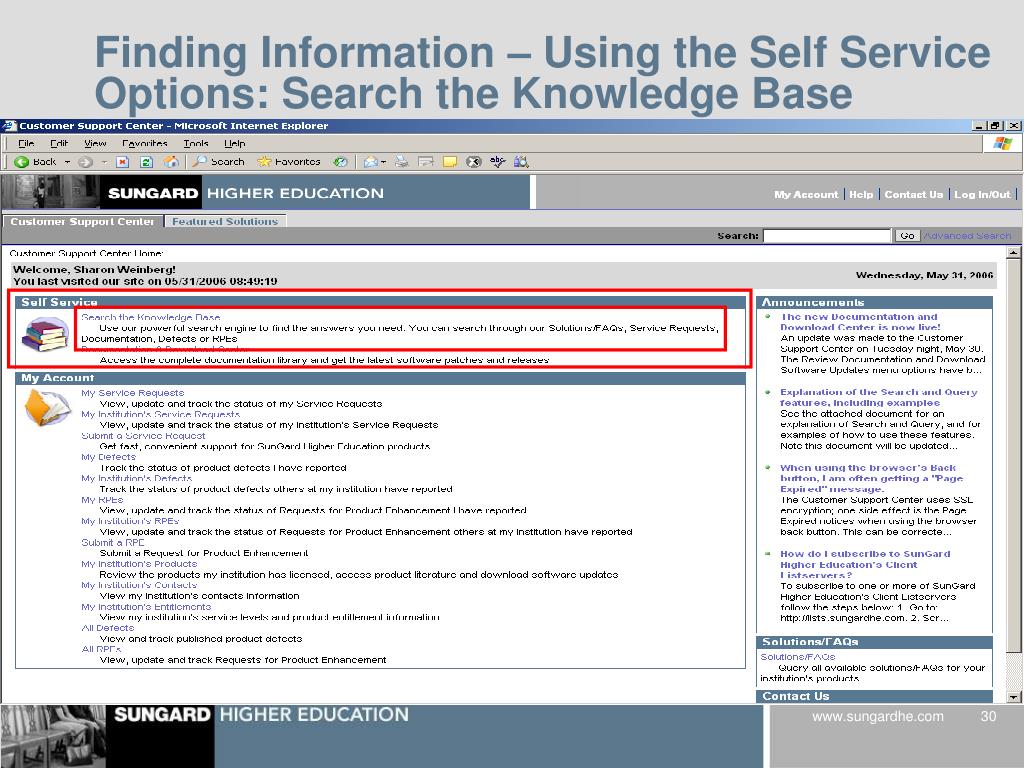This screenshot has width=1024, height=768.
Task: Click the Solutions/FAQs link in the right panel
Action: point(797,656)
